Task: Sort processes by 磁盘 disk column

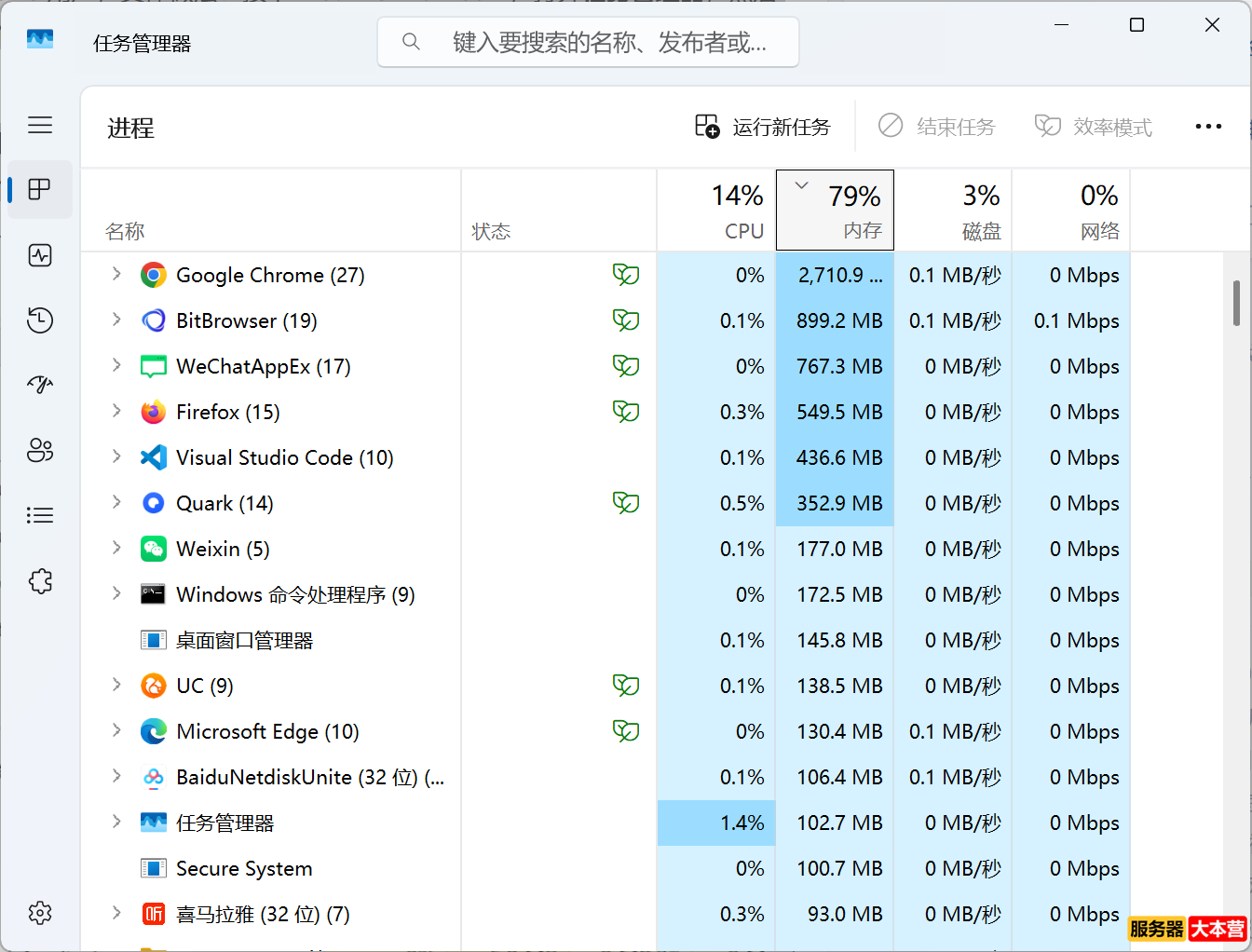Action: (x=953, y=211)
